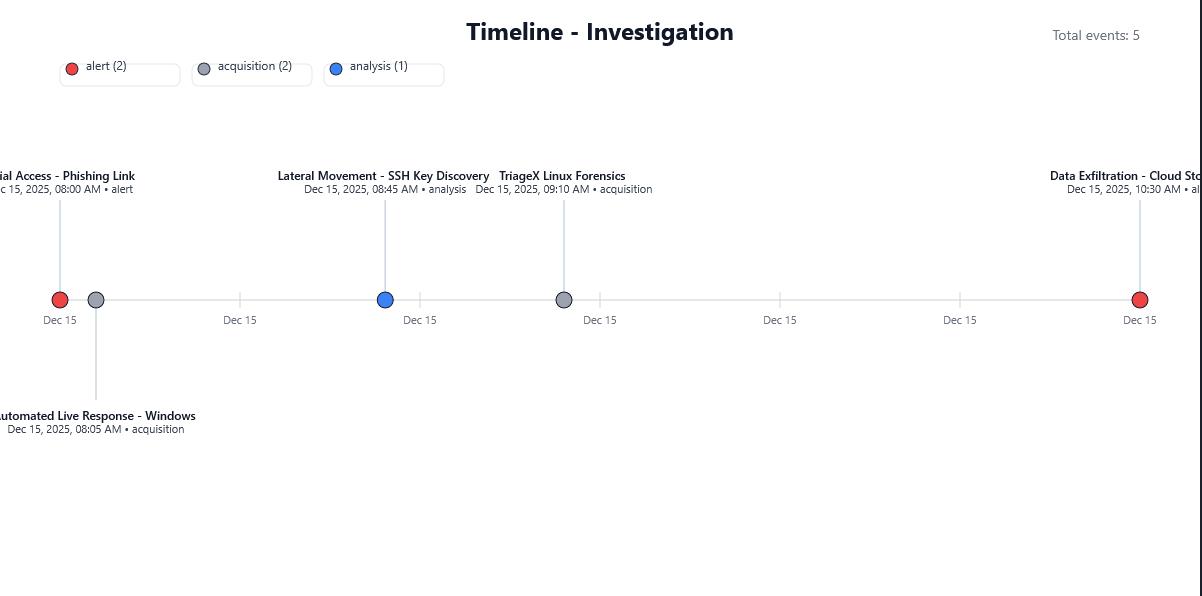The image size is (1202, 596).
Task: Click the 'Total events: 5' counter text
Action: point(1097,35)
